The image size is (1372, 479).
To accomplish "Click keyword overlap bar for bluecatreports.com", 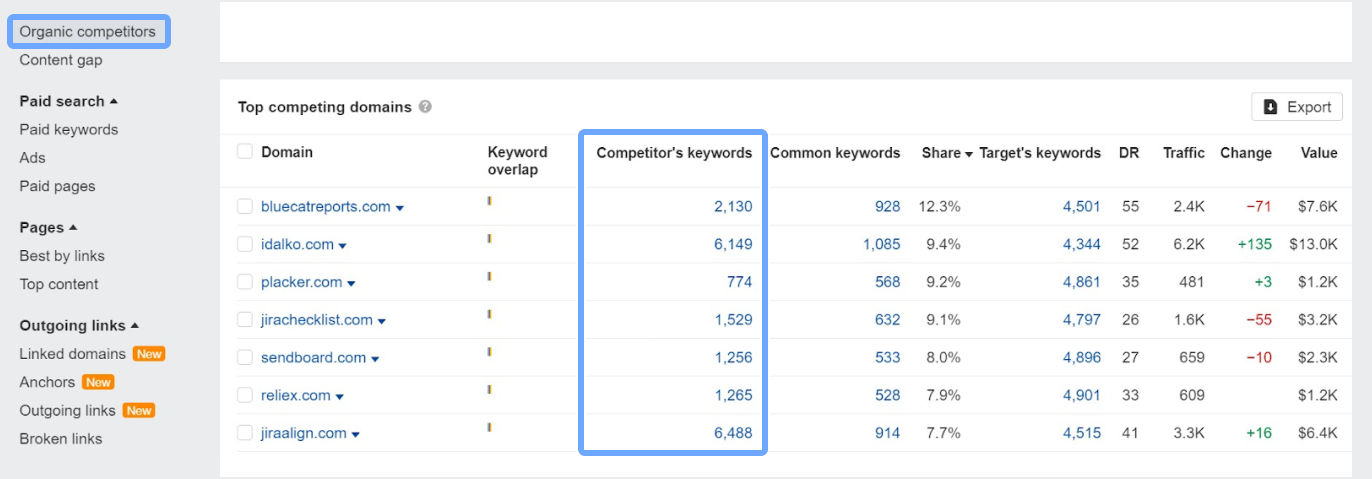I will [489, 201].
